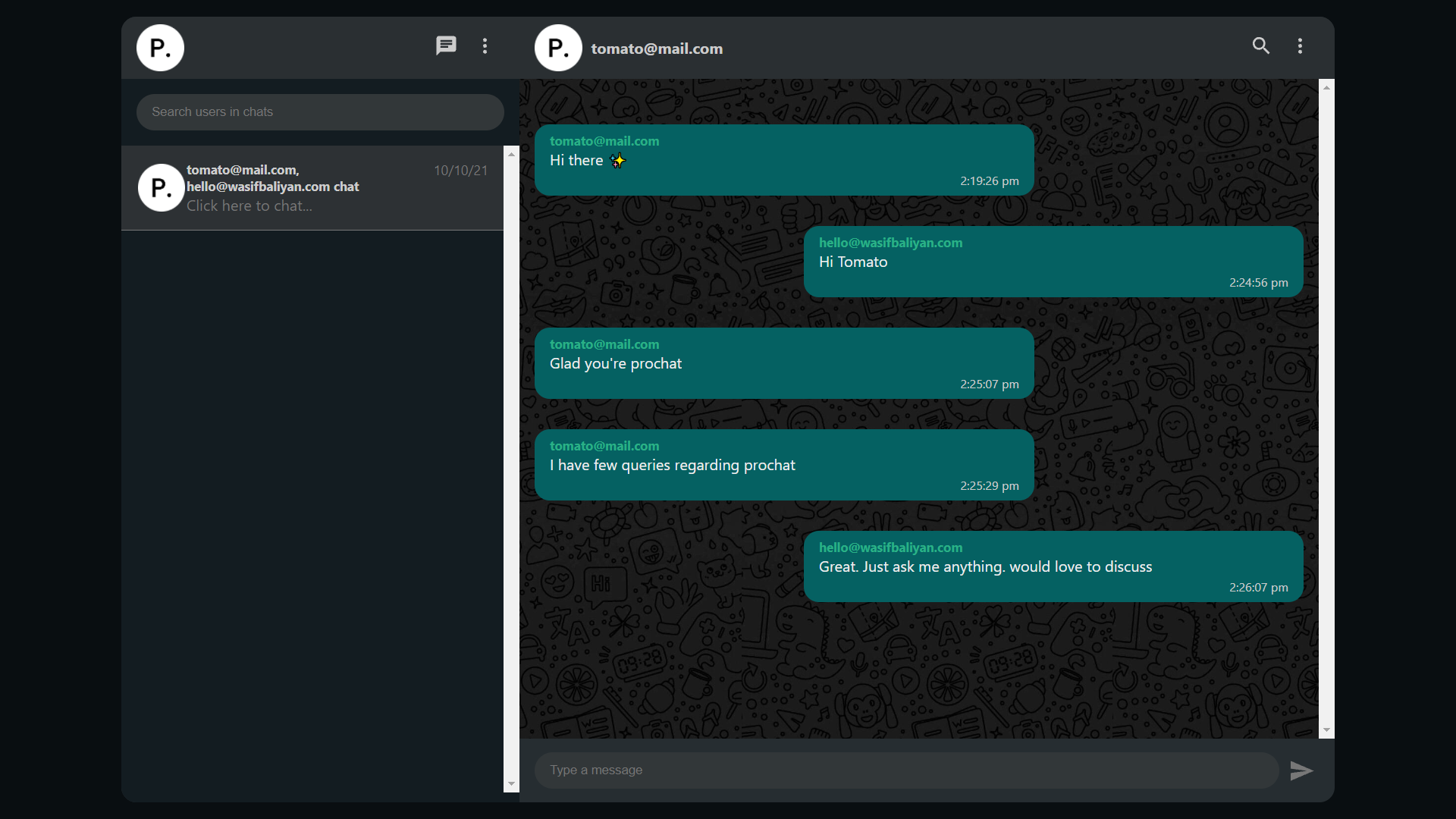Open three-dot menu next to compose icon
This screenshot has height=819, width=1456.
coord(485,46)
